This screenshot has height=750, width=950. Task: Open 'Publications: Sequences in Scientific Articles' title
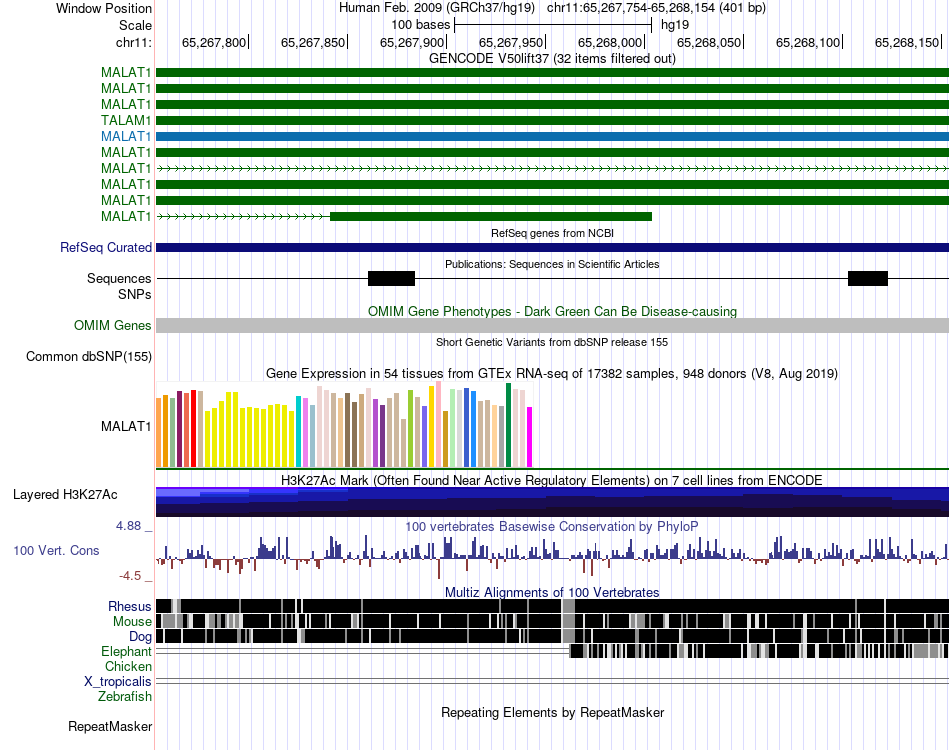click(552, 264)
